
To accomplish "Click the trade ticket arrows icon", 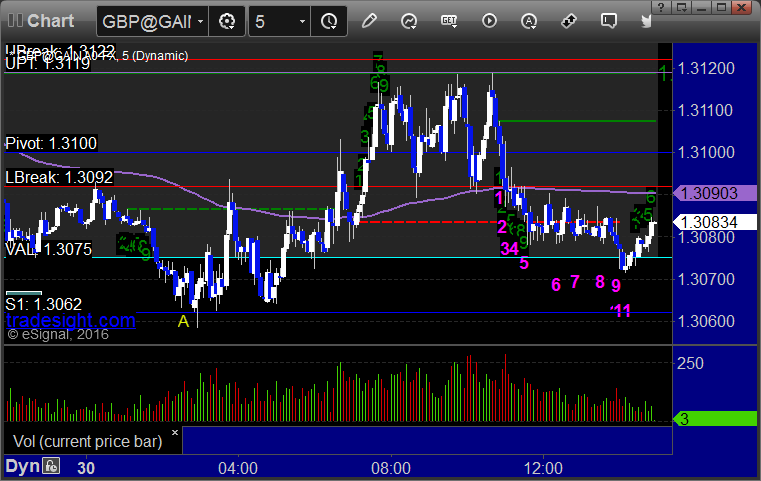I will coord(569,21).
